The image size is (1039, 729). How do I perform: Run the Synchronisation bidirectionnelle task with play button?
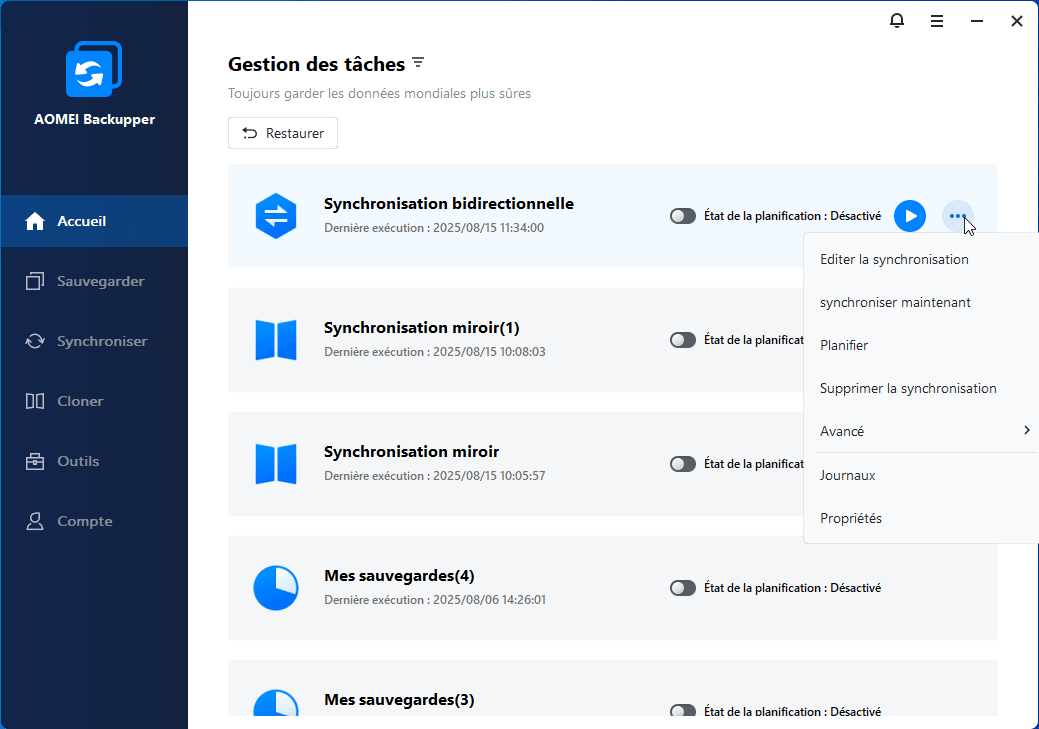(x=909, y=216)
